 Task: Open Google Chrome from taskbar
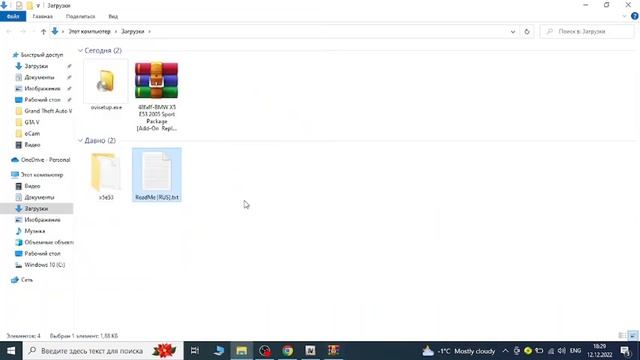pos(288,351)
